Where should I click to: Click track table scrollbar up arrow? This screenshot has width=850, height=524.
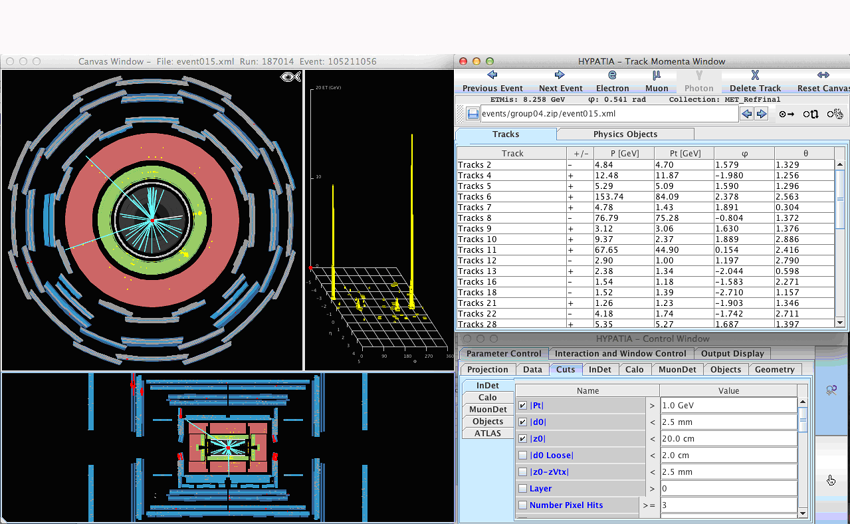840,164
